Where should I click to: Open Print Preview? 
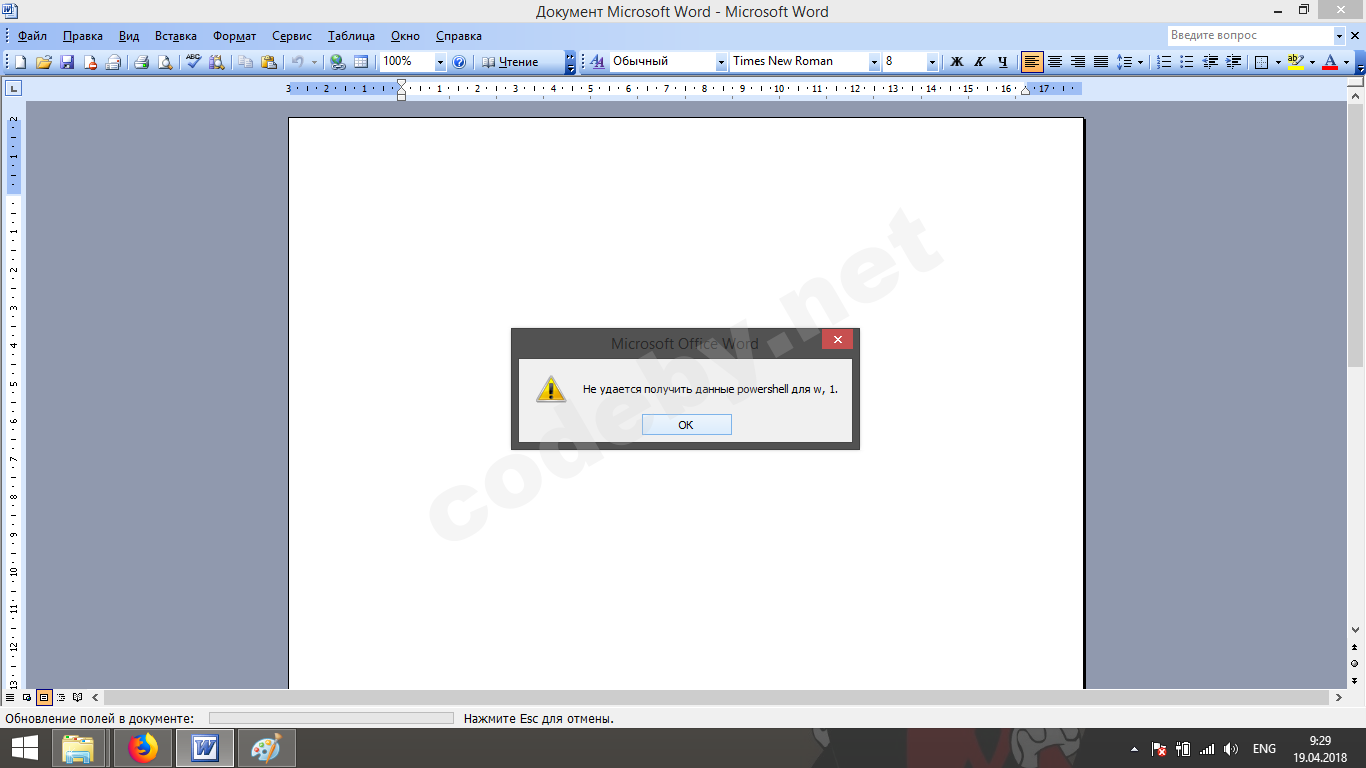coord(164,62)
